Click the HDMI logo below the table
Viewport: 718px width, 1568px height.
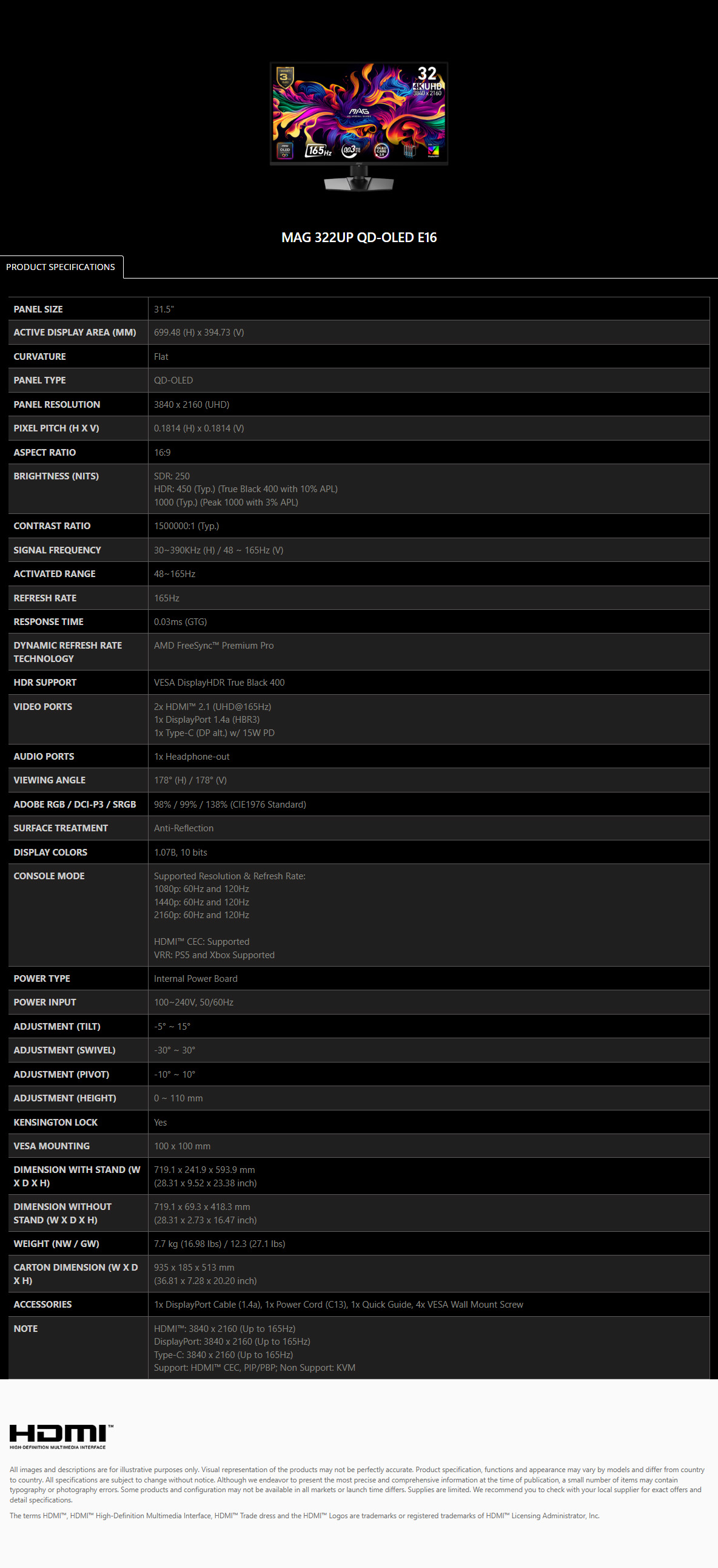61,1436
